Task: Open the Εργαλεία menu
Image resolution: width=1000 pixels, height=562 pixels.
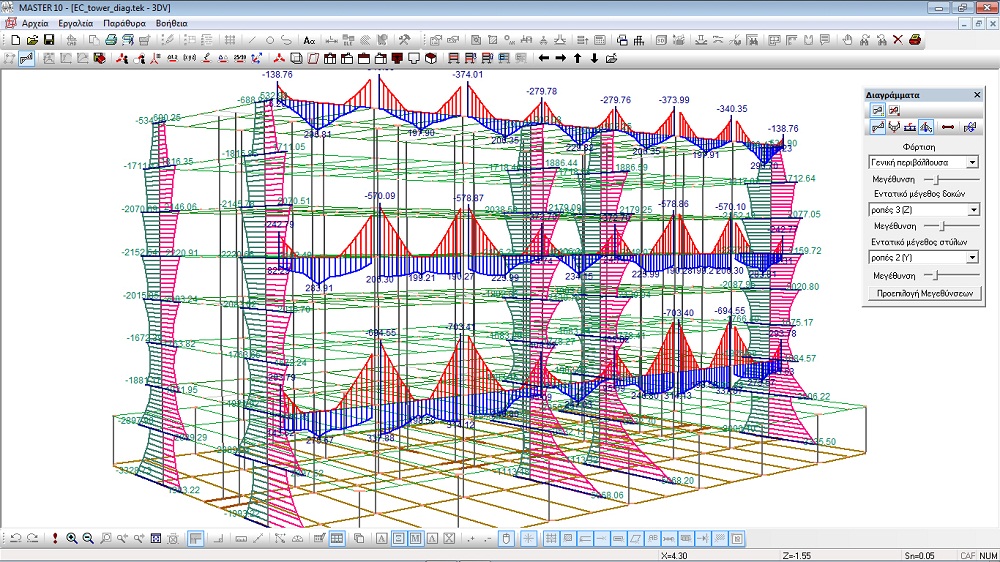Action: click(76, 21)
